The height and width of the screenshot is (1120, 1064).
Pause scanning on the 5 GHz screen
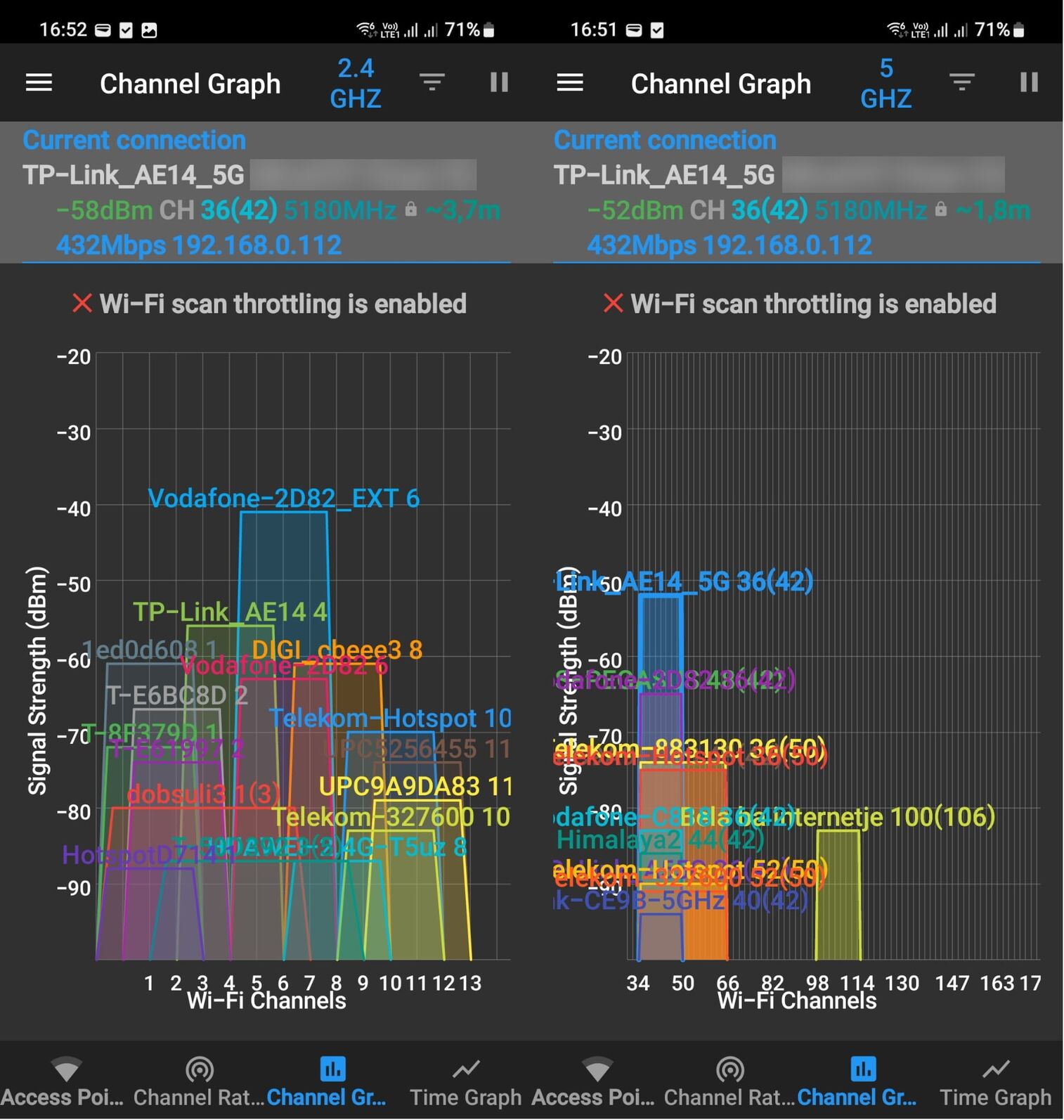pyautogui.click(x=1029, y=83)
